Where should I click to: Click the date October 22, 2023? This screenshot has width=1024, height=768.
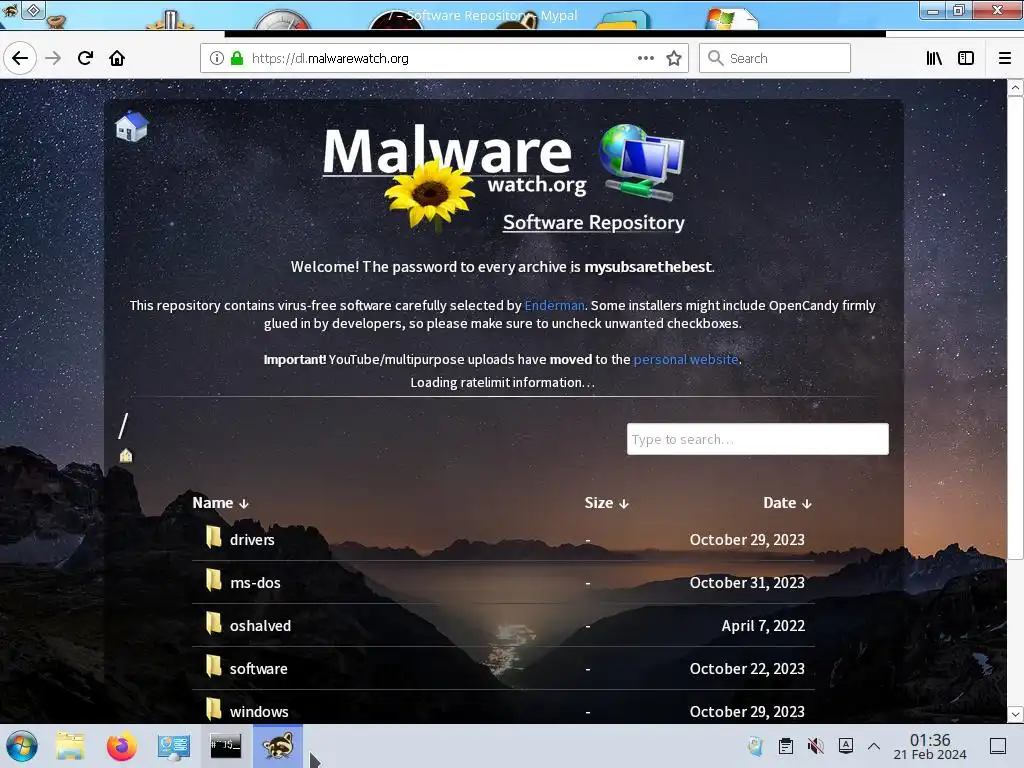[747, 669]
